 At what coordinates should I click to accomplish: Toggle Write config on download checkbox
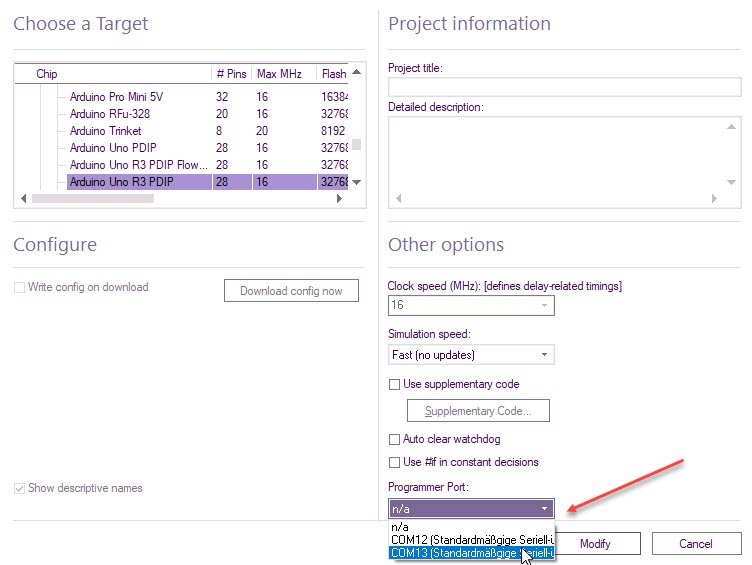click(x=19, y=287)
